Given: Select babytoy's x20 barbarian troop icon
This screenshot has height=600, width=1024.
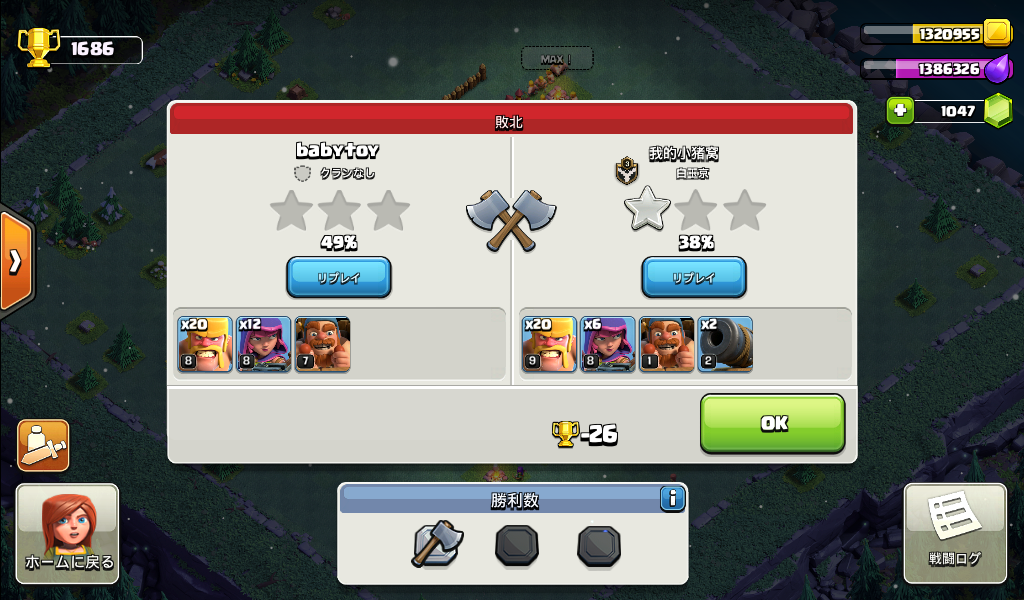Looking at the screenshot, I should tap(204, 344).
